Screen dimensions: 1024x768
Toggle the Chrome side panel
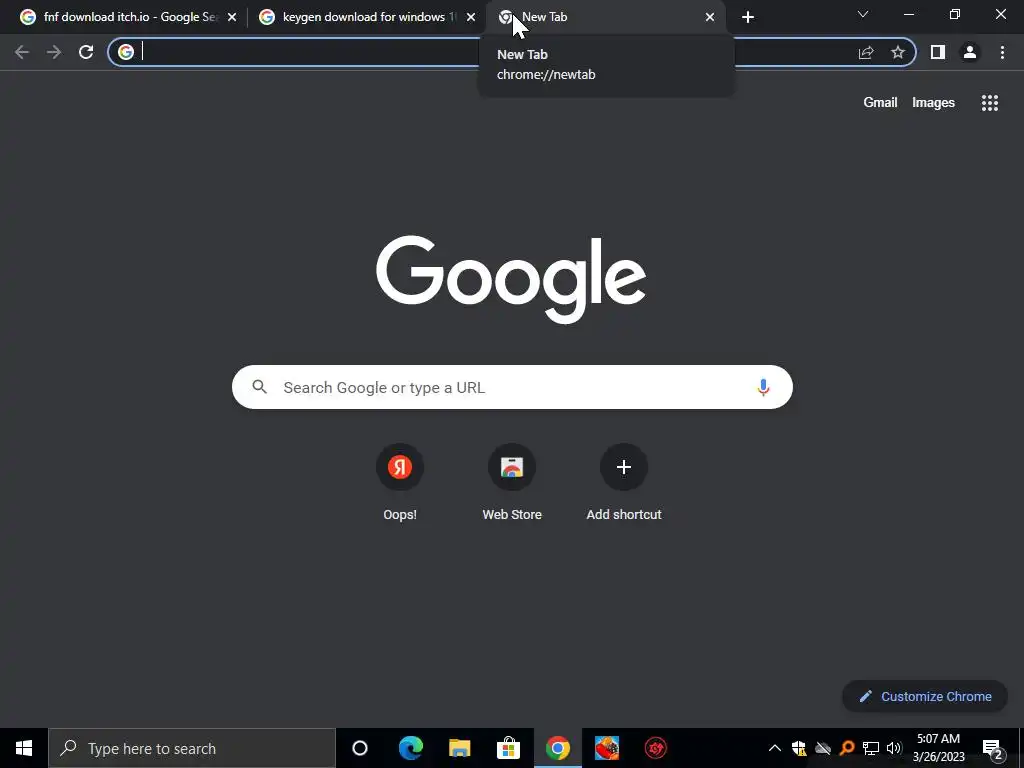pos(938,52)
